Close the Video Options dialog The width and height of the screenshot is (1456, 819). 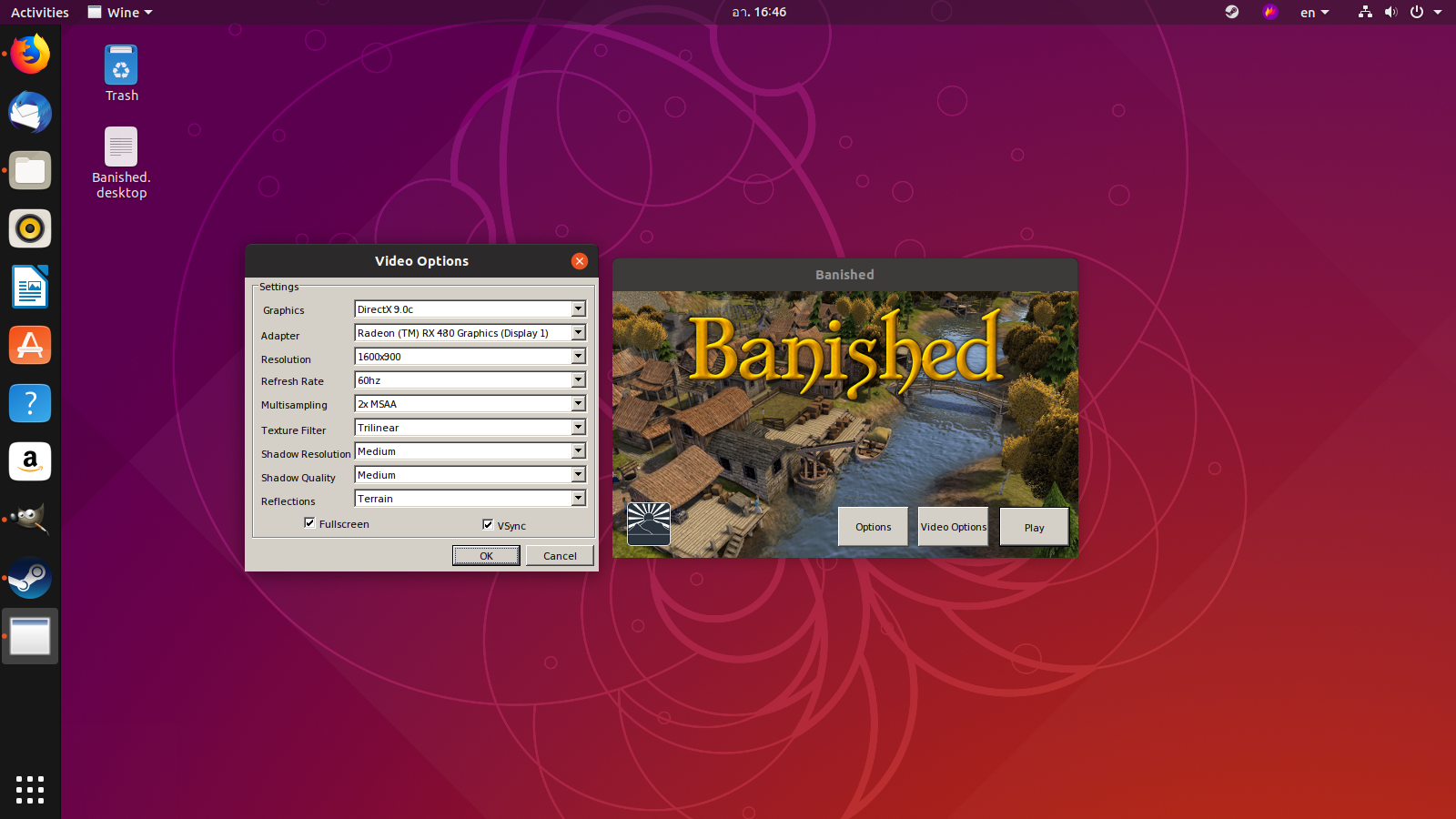580,261
